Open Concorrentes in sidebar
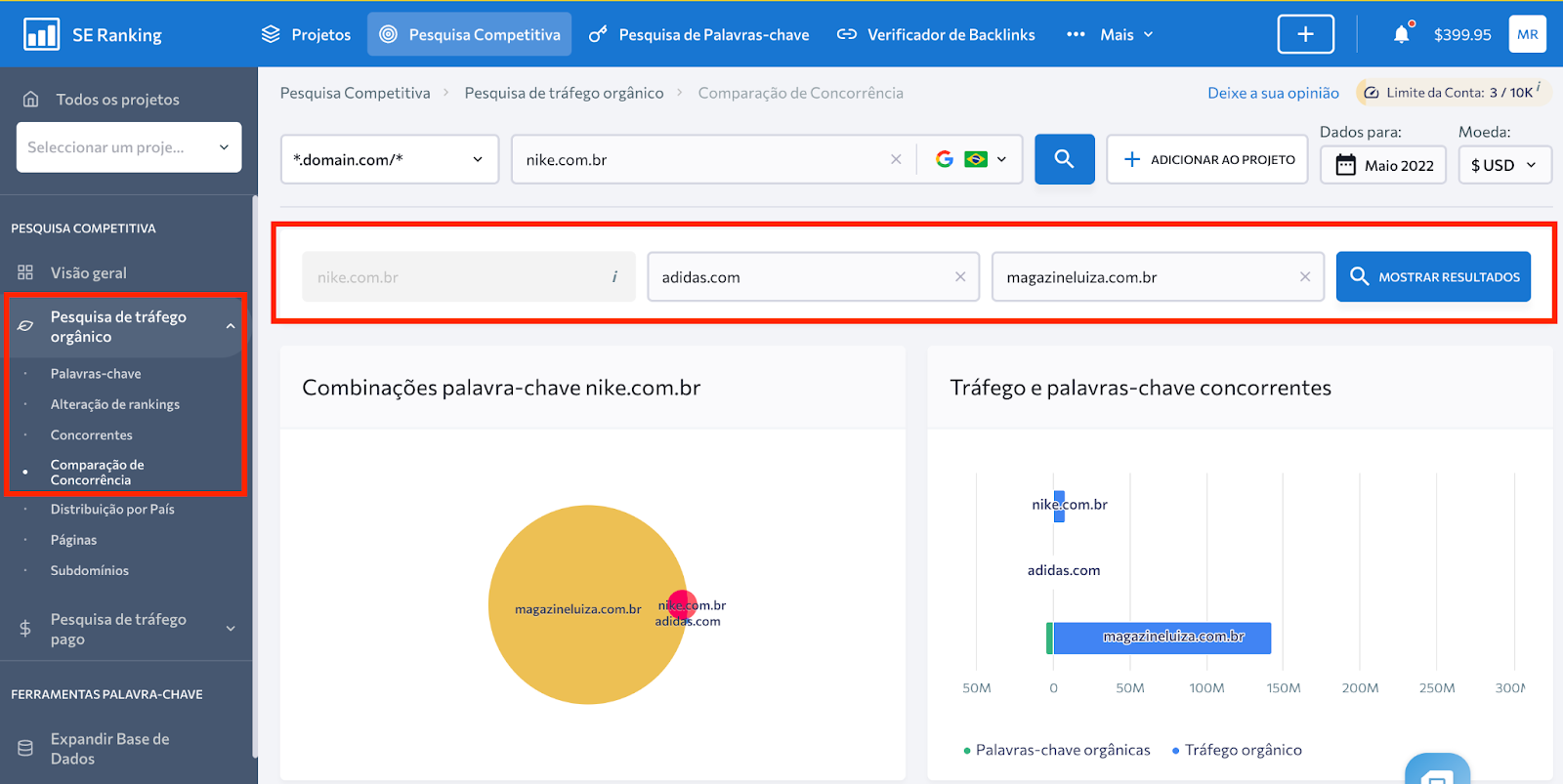The height and width of the screenshot is (784, 1563). (92, 434)
